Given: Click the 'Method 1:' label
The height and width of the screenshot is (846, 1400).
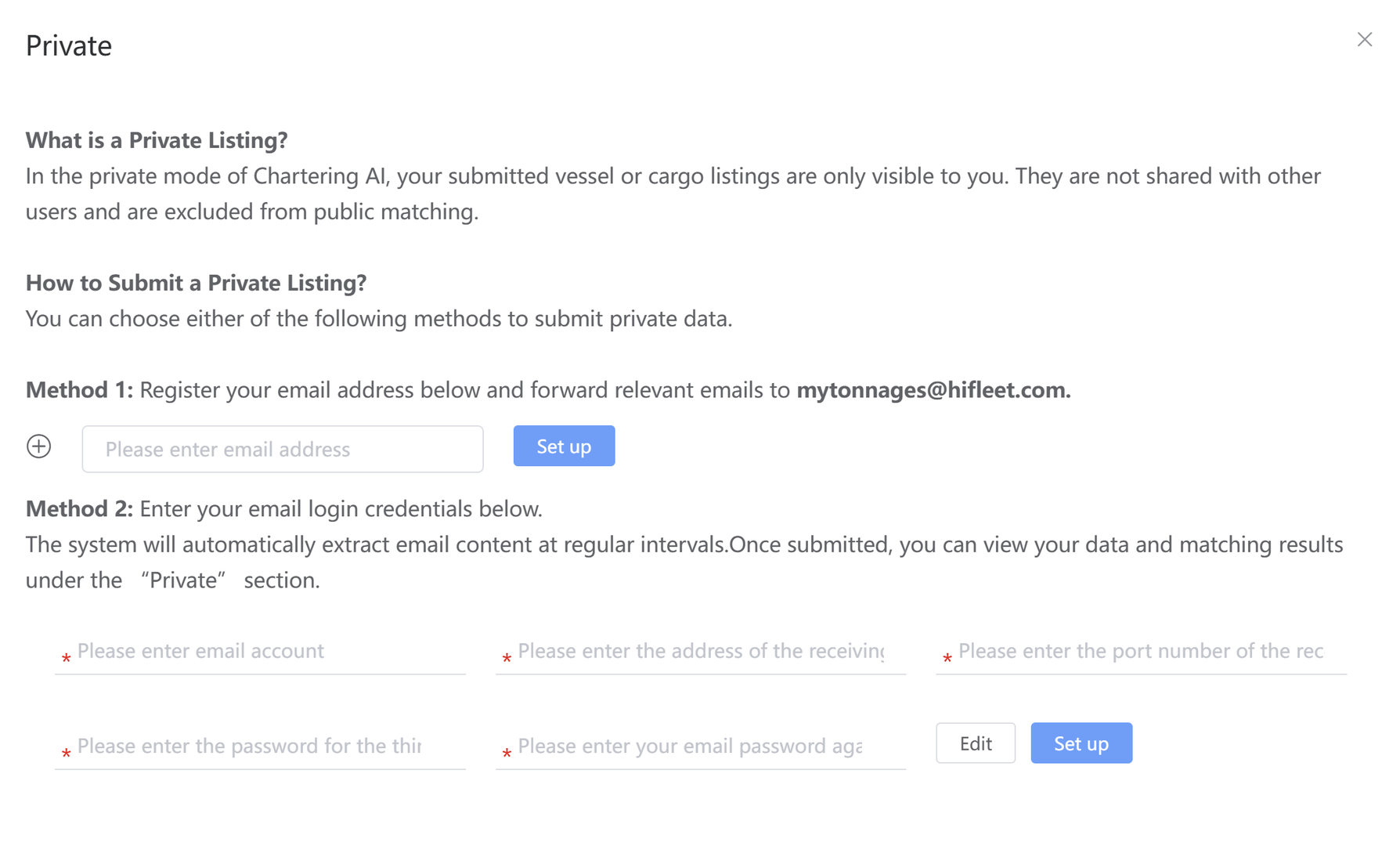Looking at the screenshot, I should 79,390.
